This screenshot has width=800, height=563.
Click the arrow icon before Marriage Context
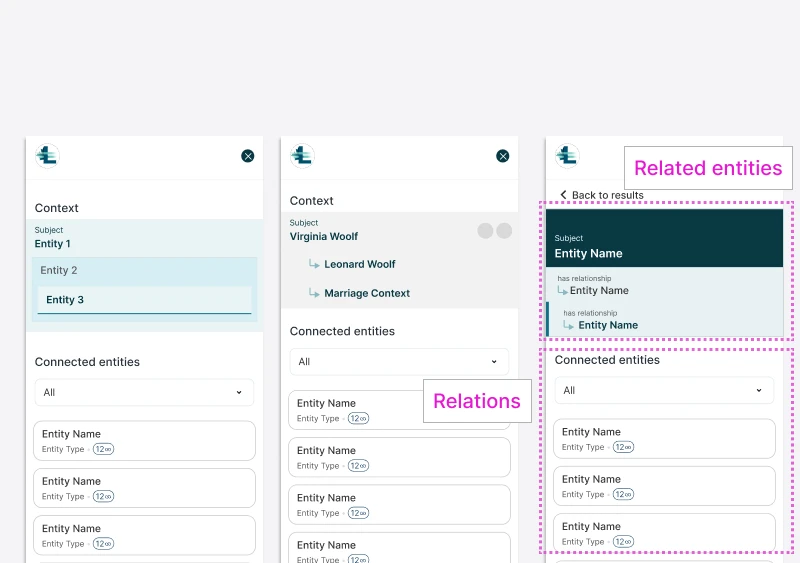[314, 293]
